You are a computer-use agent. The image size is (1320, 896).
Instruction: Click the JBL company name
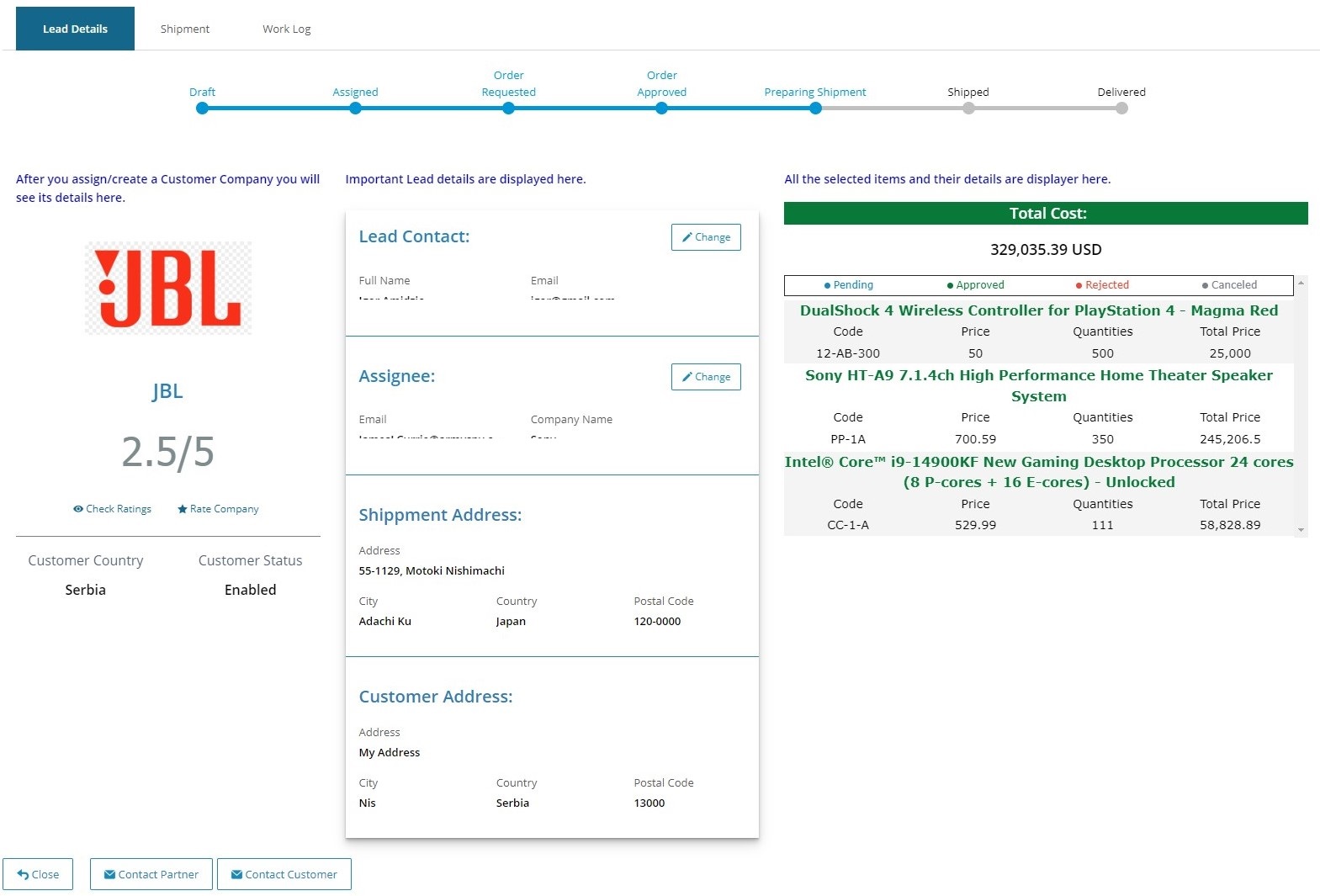(x=167, y=391)
